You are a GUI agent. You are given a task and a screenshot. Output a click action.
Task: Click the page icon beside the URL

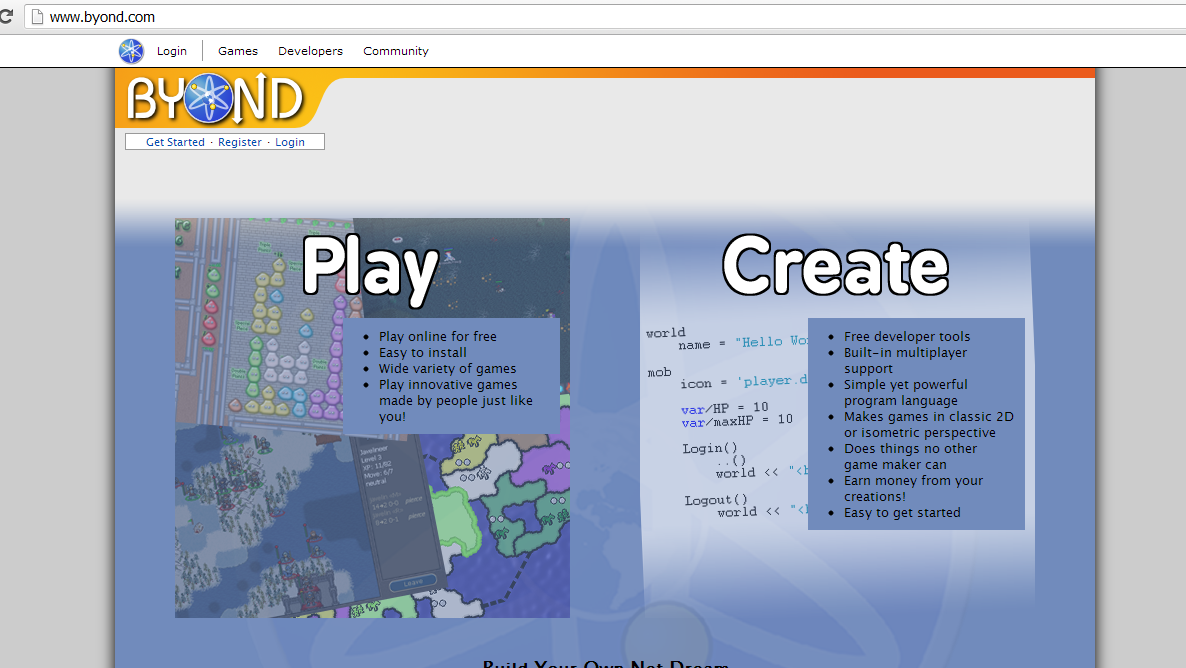(x=37, y=17)
